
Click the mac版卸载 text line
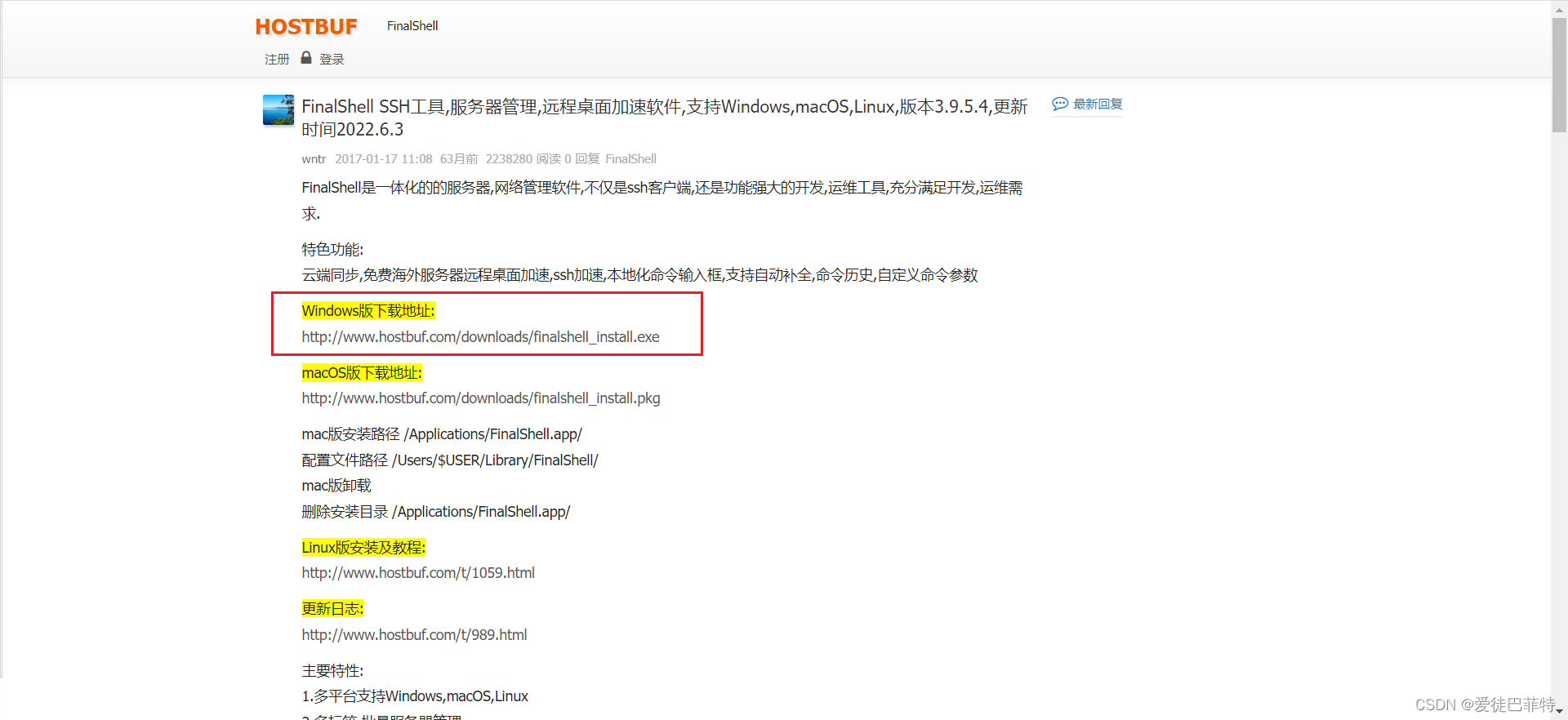(x=336, y=486)
